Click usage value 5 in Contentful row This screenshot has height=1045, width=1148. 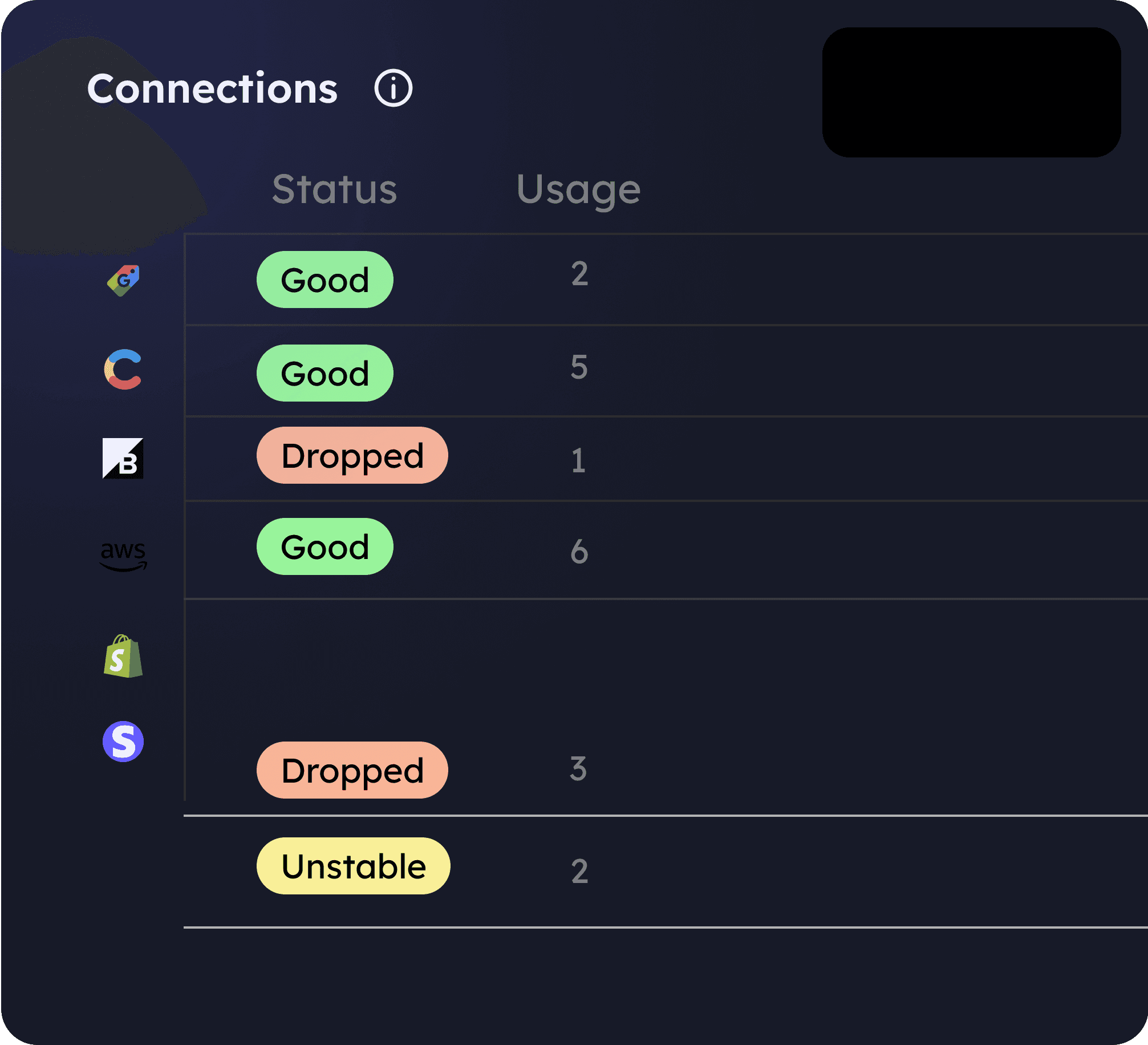(579, 367)
